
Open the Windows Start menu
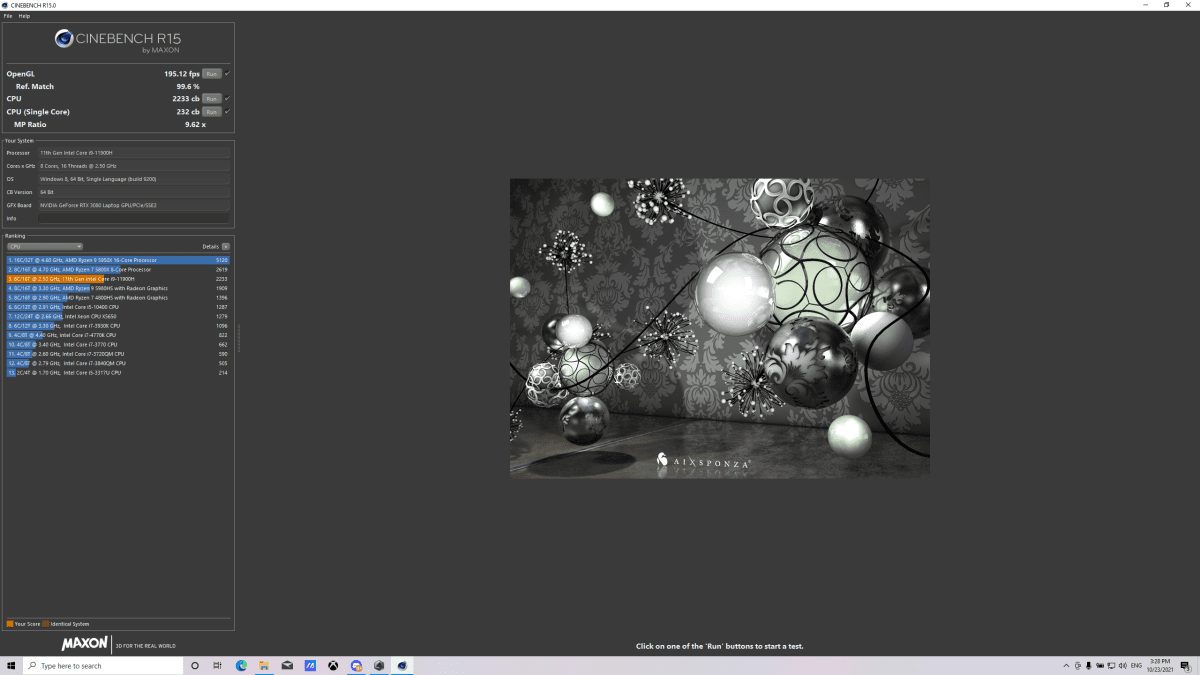pyautogui.click(x=11, y=665)
